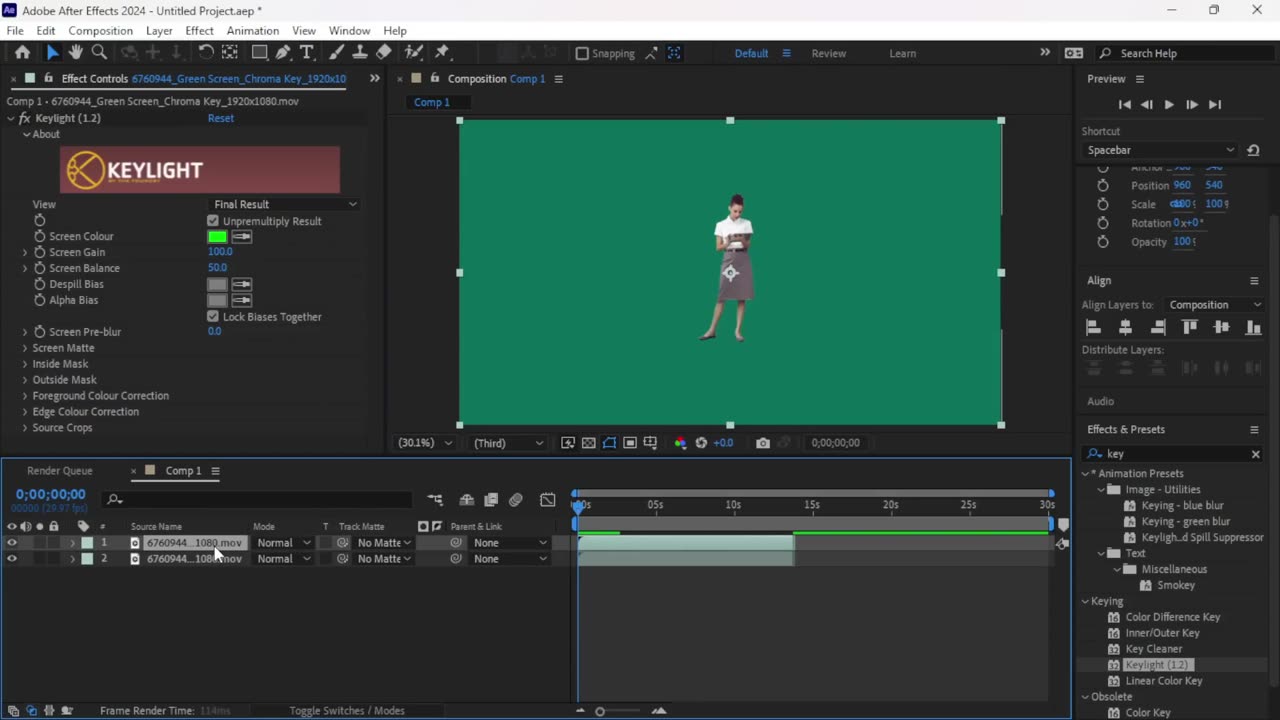Open the Effect menu
The width and height of the screenshot is (1280, 720).
click(199, 31)
